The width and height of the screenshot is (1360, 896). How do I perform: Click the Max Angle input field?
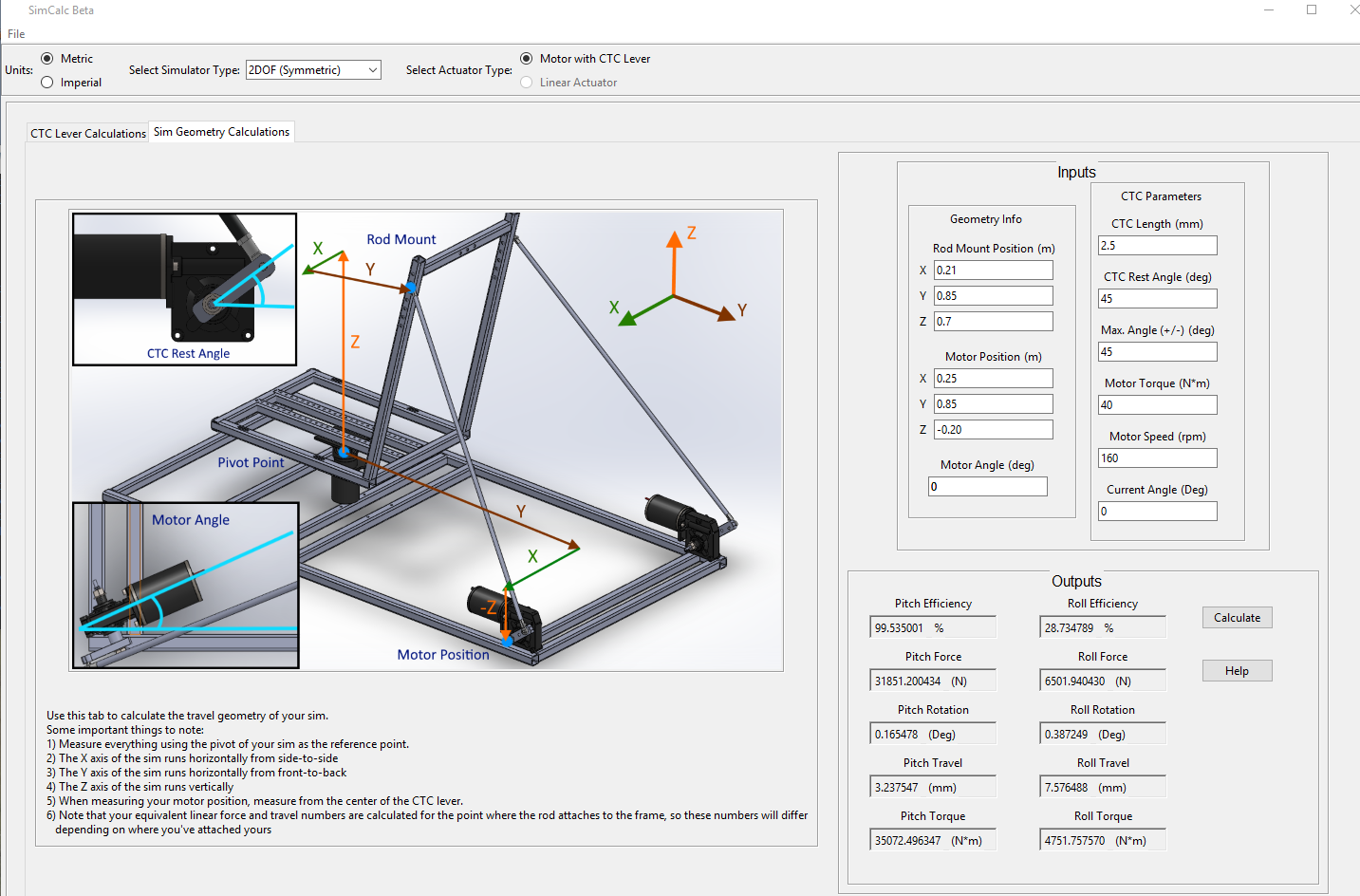[x=1157, y=351]
